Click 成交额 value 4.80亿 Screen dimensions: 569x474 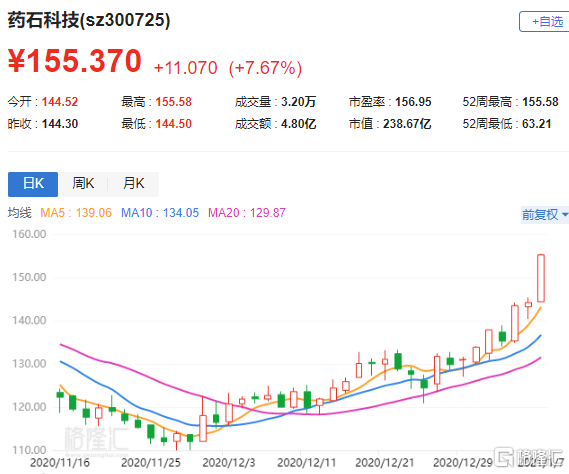point(298,124)
